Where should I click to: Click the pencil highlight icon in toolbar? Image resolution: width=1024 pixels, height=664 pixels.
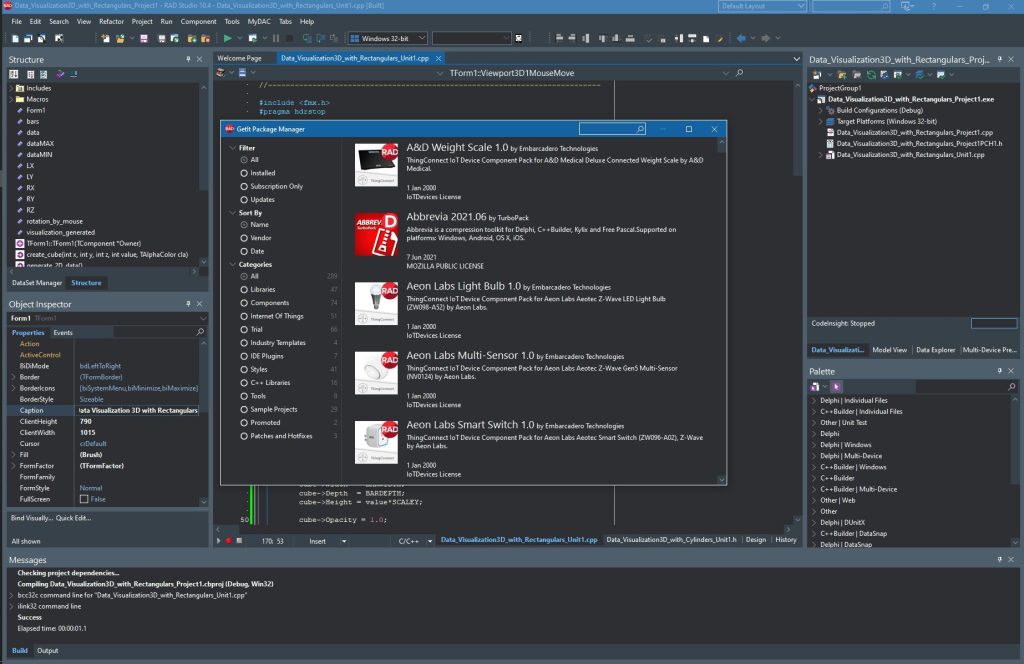pos(720,39)
